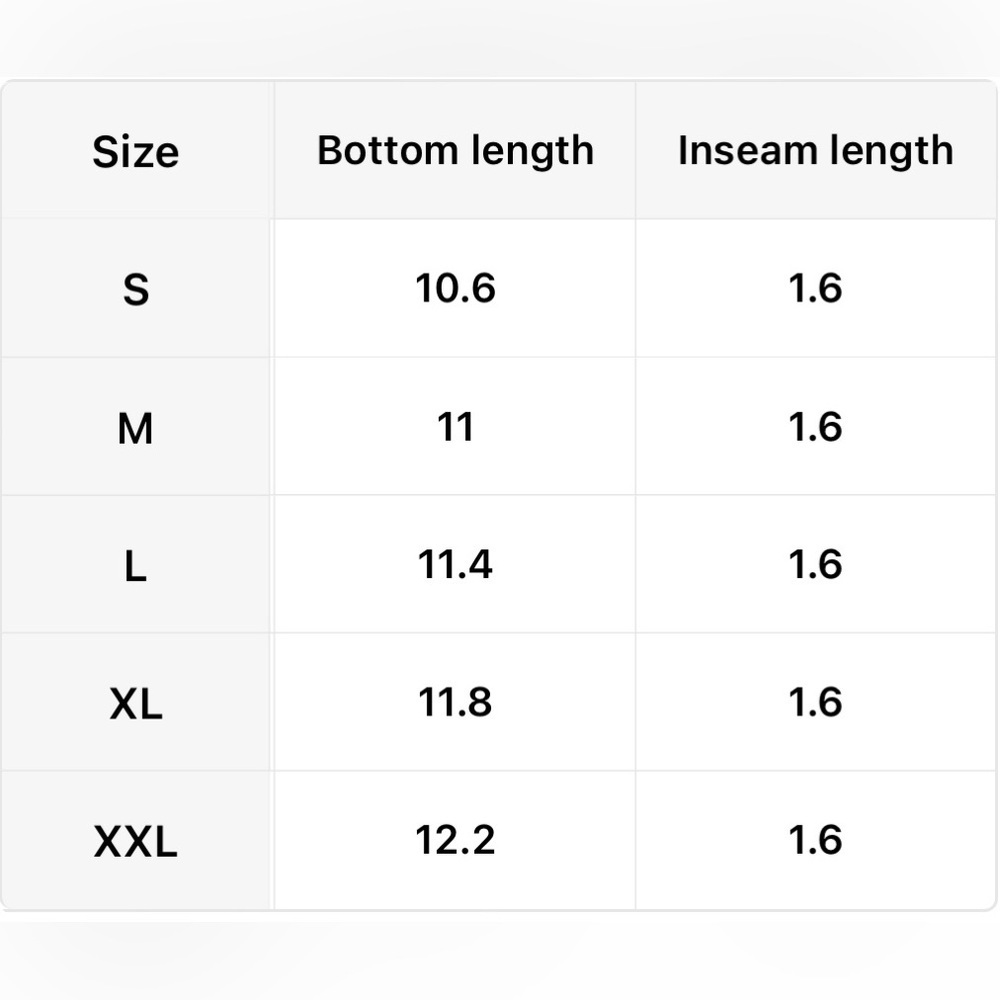Click the word "Inseam" in the header

747,150
